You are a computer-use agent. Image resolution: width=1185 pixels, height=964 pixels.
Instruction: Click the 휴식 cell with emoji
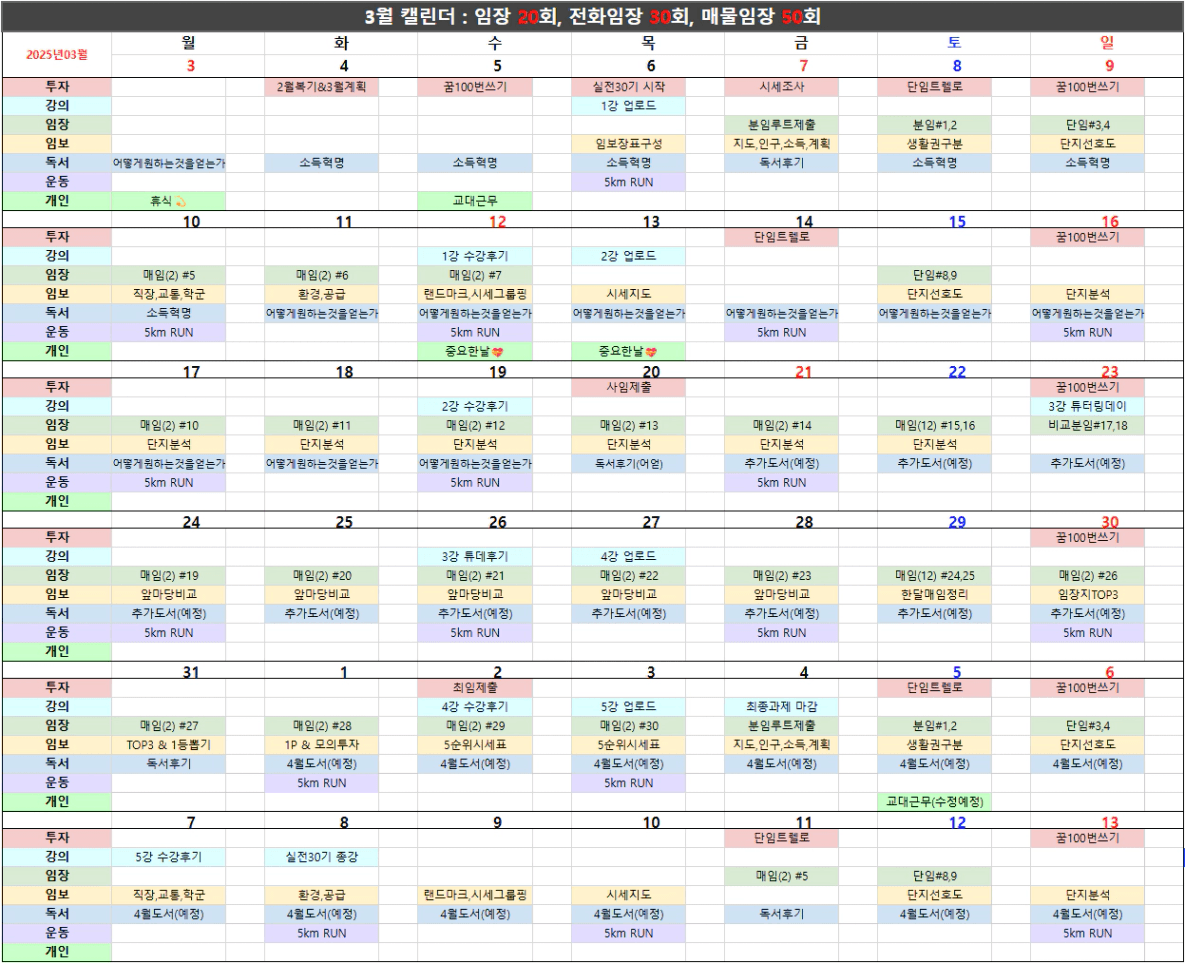[168, 201]
